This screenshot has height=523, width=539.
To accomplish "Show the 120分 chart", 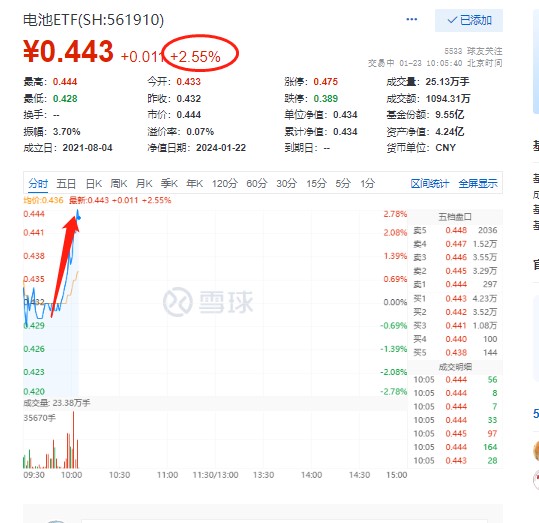I will point(225,184).
